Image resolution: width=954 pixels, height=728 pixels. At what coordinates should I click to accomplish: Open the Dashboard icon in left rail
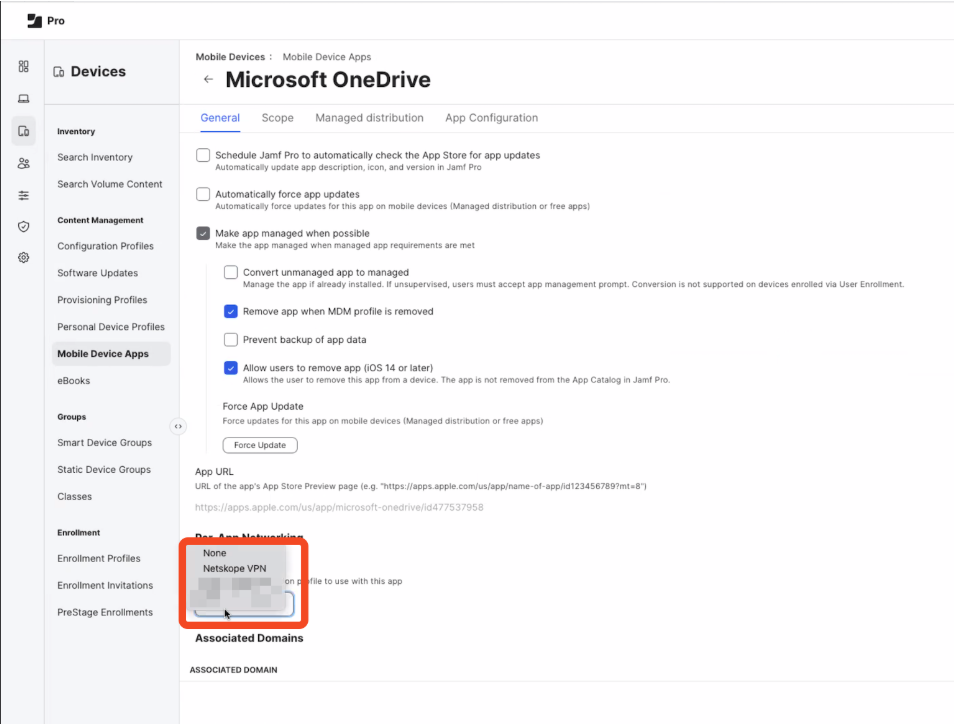[x=24, y=66]
